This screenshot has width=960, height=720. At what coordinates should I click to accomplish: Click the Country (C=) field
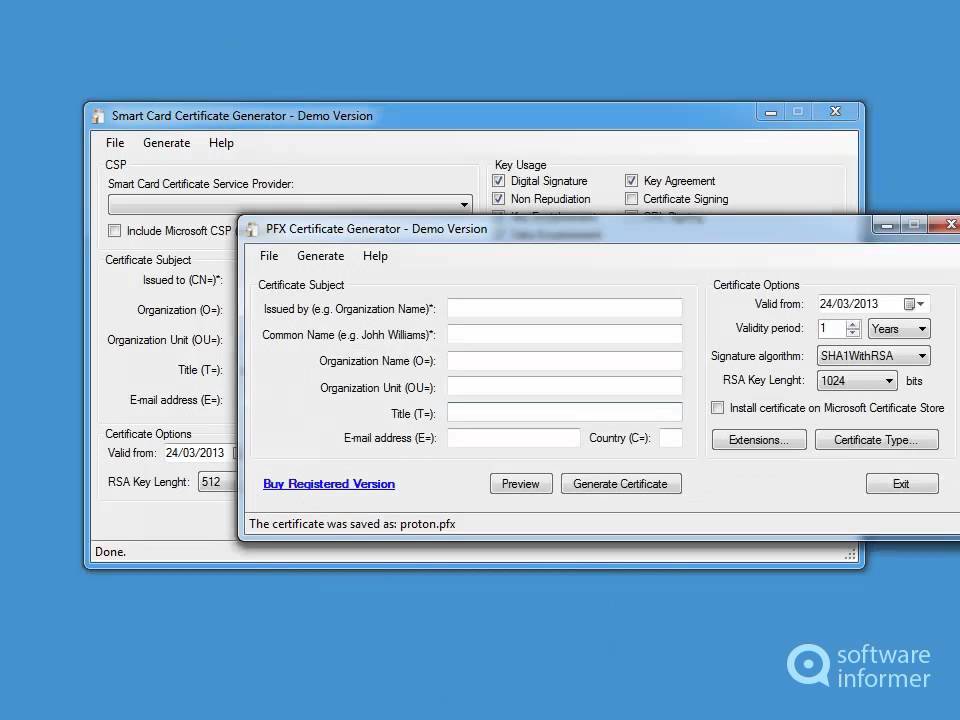pos(670,438)
